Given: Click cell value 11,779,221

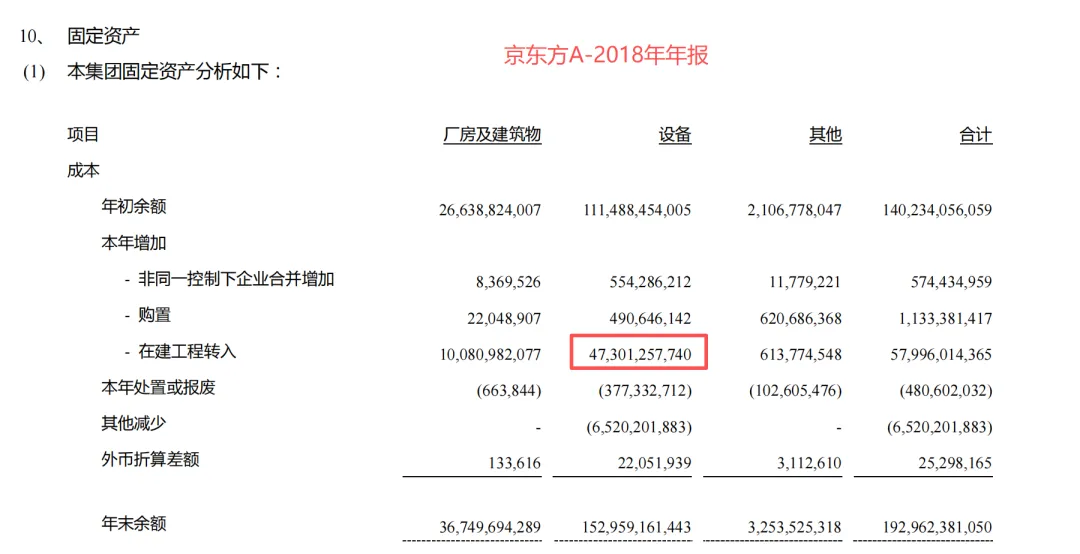Looking at the screenshot, I should click(x=805, y=282).
